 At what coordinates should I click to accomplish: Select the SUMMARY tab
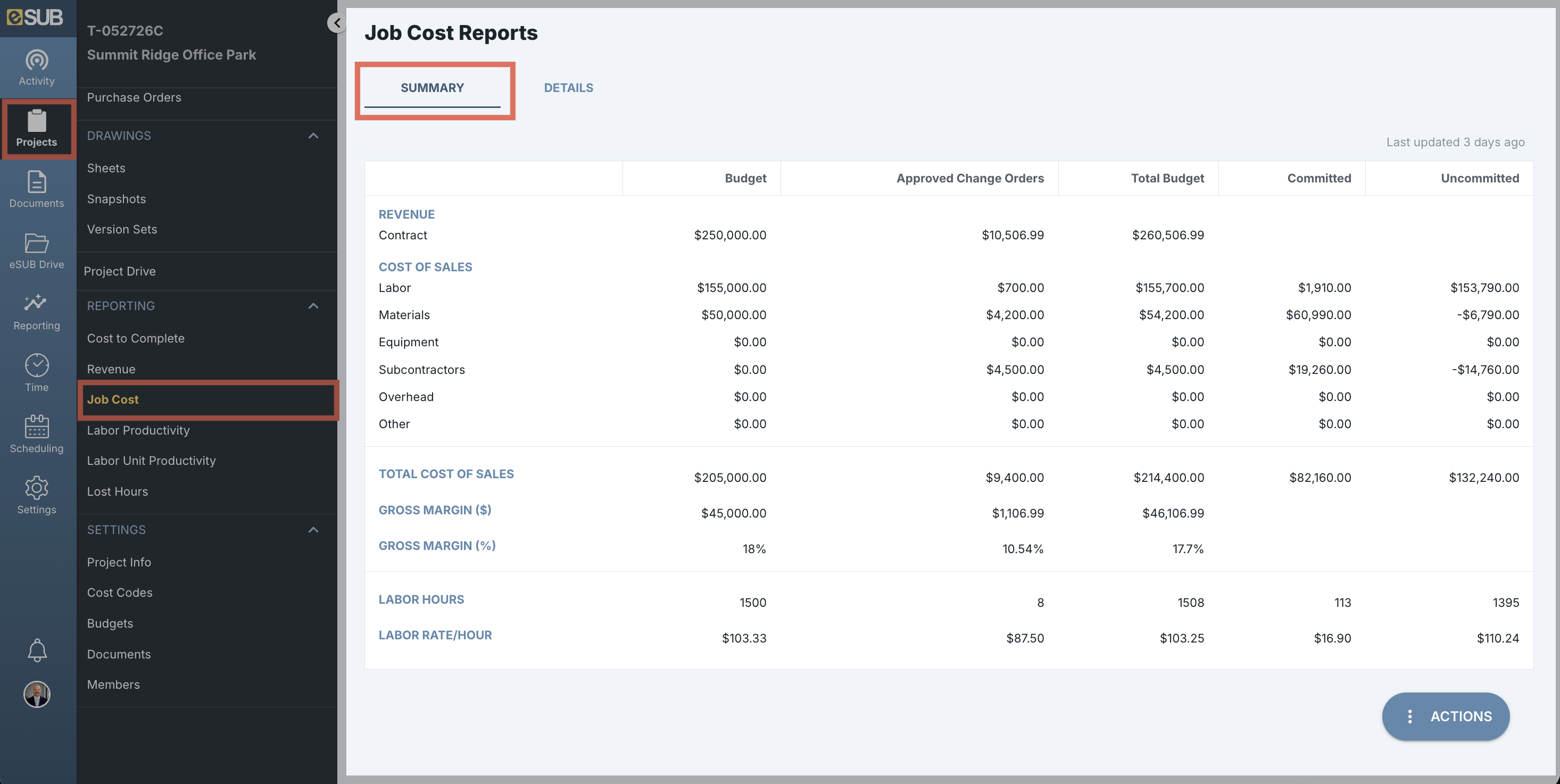point(433,88)
